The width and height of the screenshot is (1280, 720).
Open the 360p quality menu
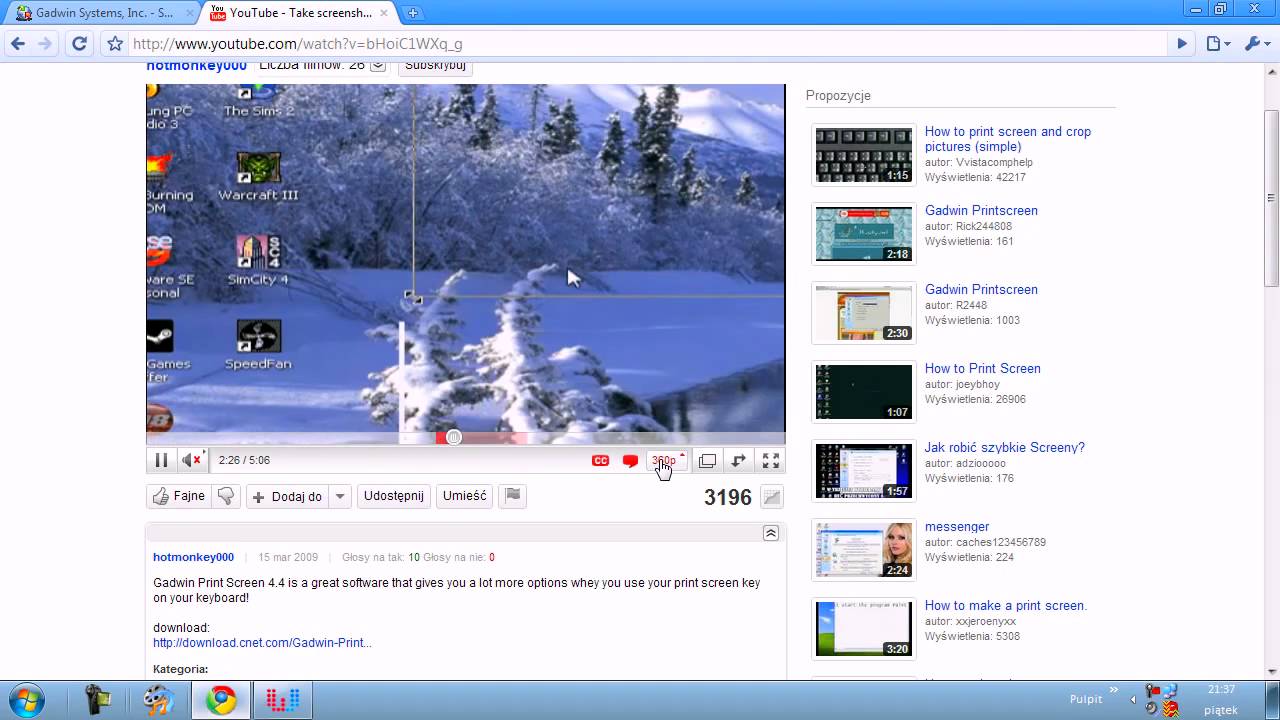(667, 461)
